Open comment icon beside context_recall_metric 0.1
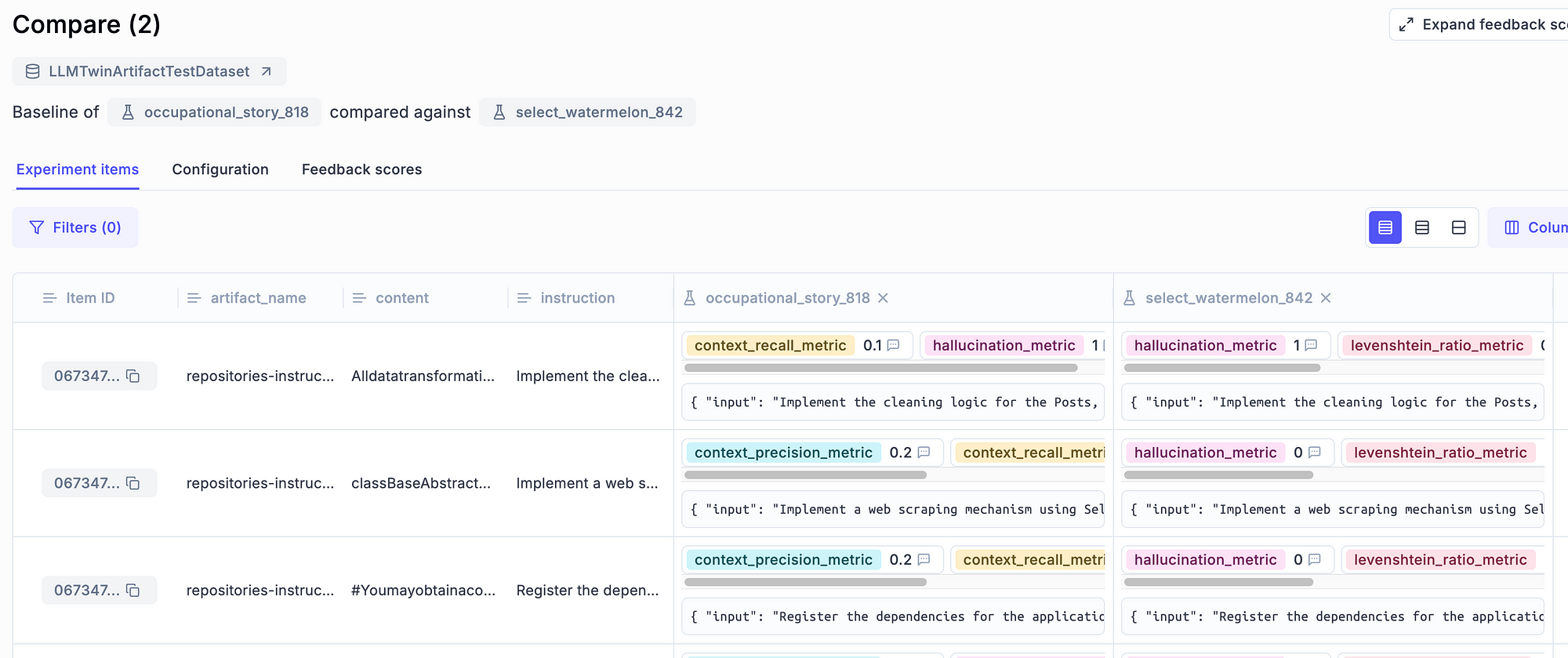1568x658 pixels. click(893, 345)
